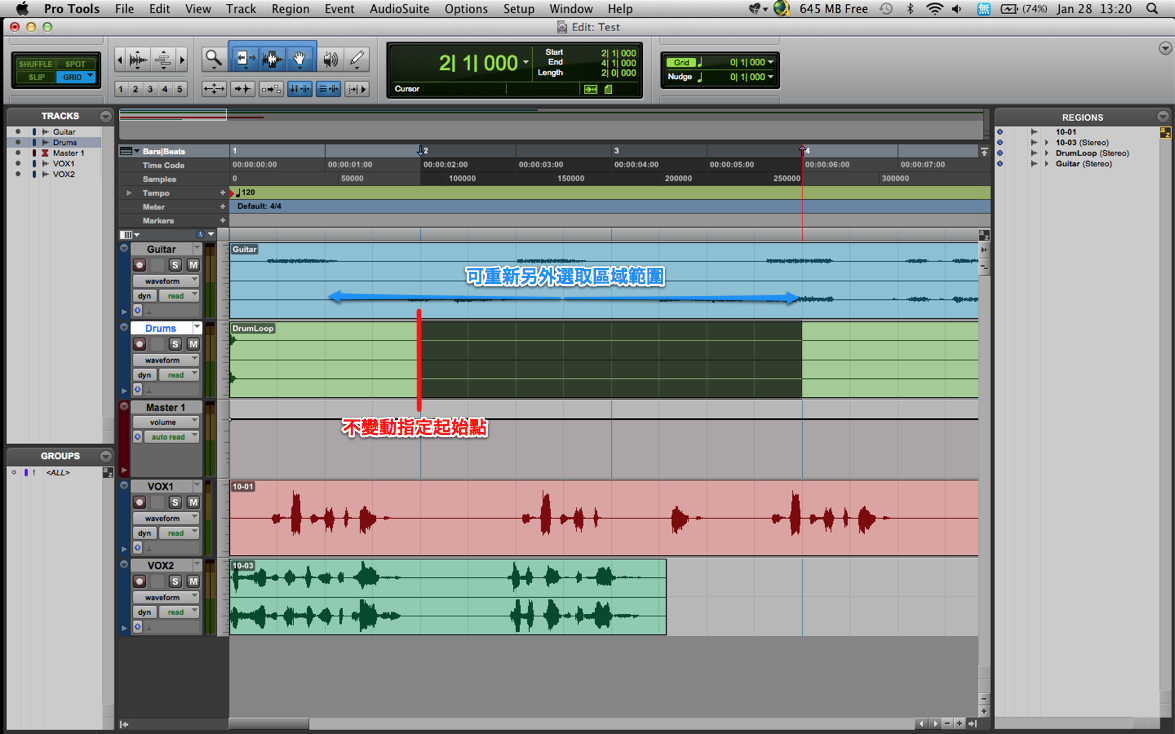Click the main counter display 2|1|000
This screenshot has width=1175, height=734.
478,63
